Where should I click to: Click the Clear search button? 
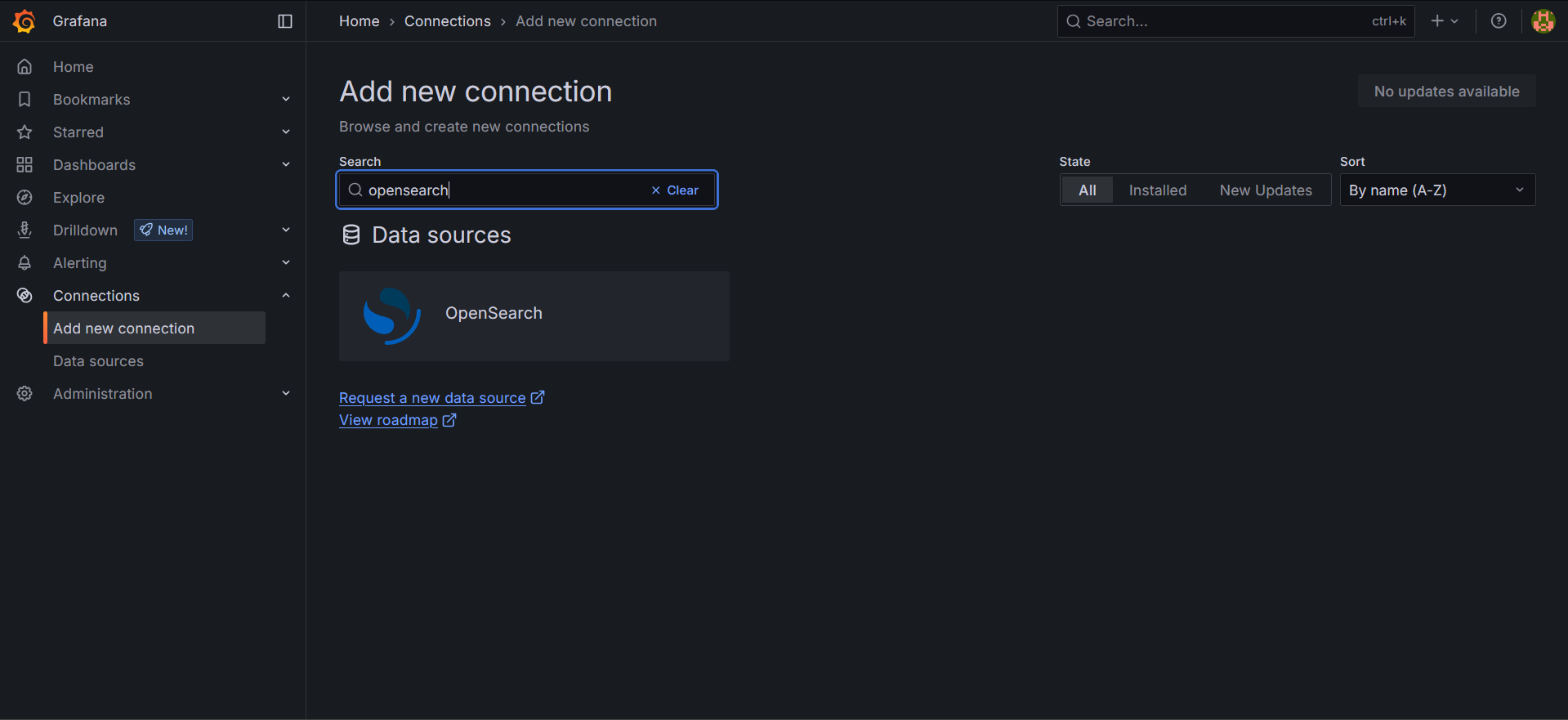[x=675, y=190]
